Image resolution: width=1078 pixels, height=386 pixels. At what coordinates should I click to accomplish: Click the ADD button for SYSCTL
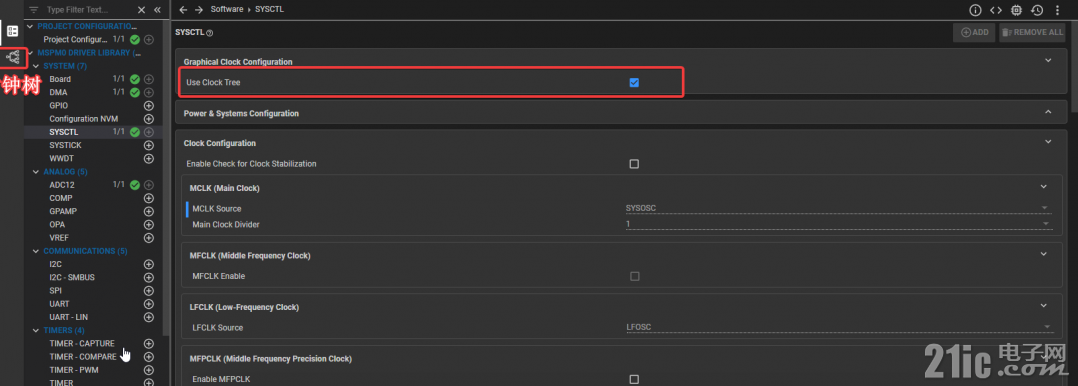[974, 32]
